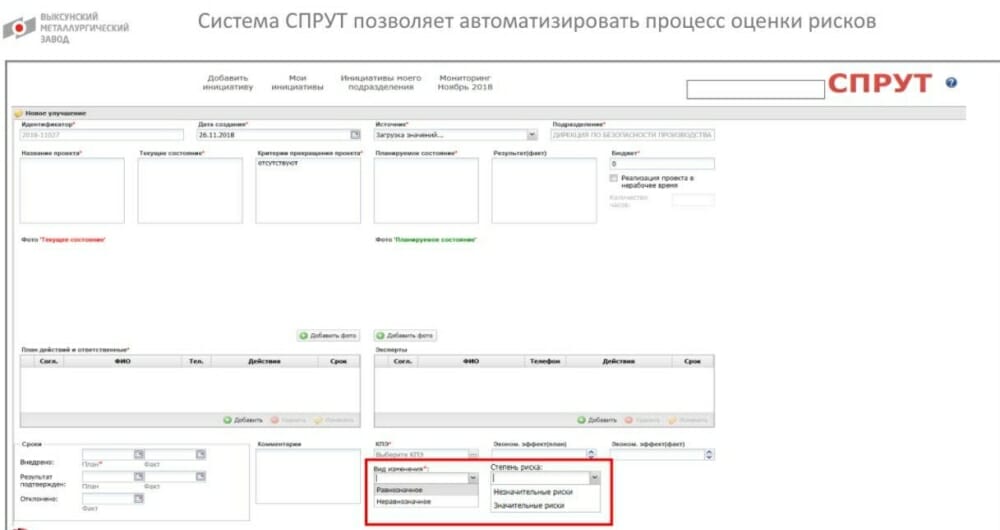Screen dimensions: 1000x530
Task: Select Неравнозначное option
Action: (x=426, y=501)
